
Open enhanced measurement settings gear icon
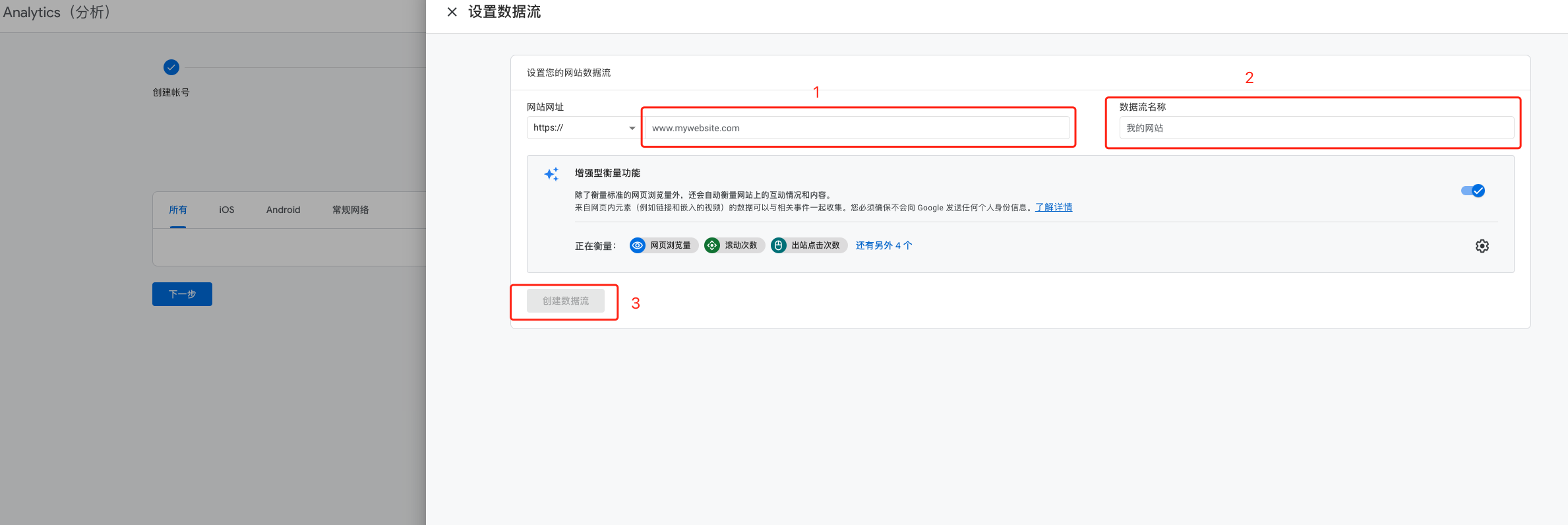(x=1482, y=246)
